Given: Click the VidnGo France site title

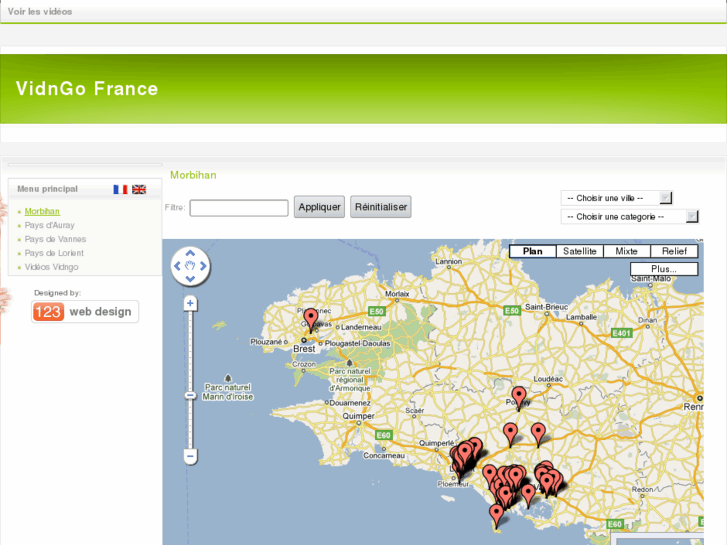Looking at the screenshot, I should [x=87, y=89].
